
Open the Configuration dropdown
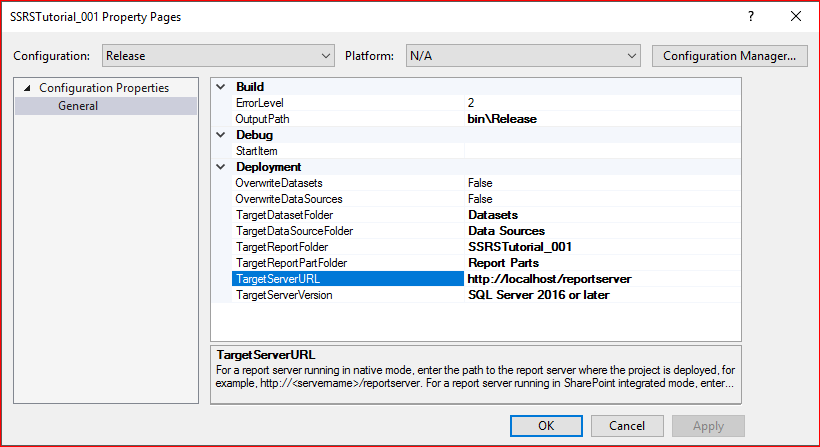coord(217,56)
